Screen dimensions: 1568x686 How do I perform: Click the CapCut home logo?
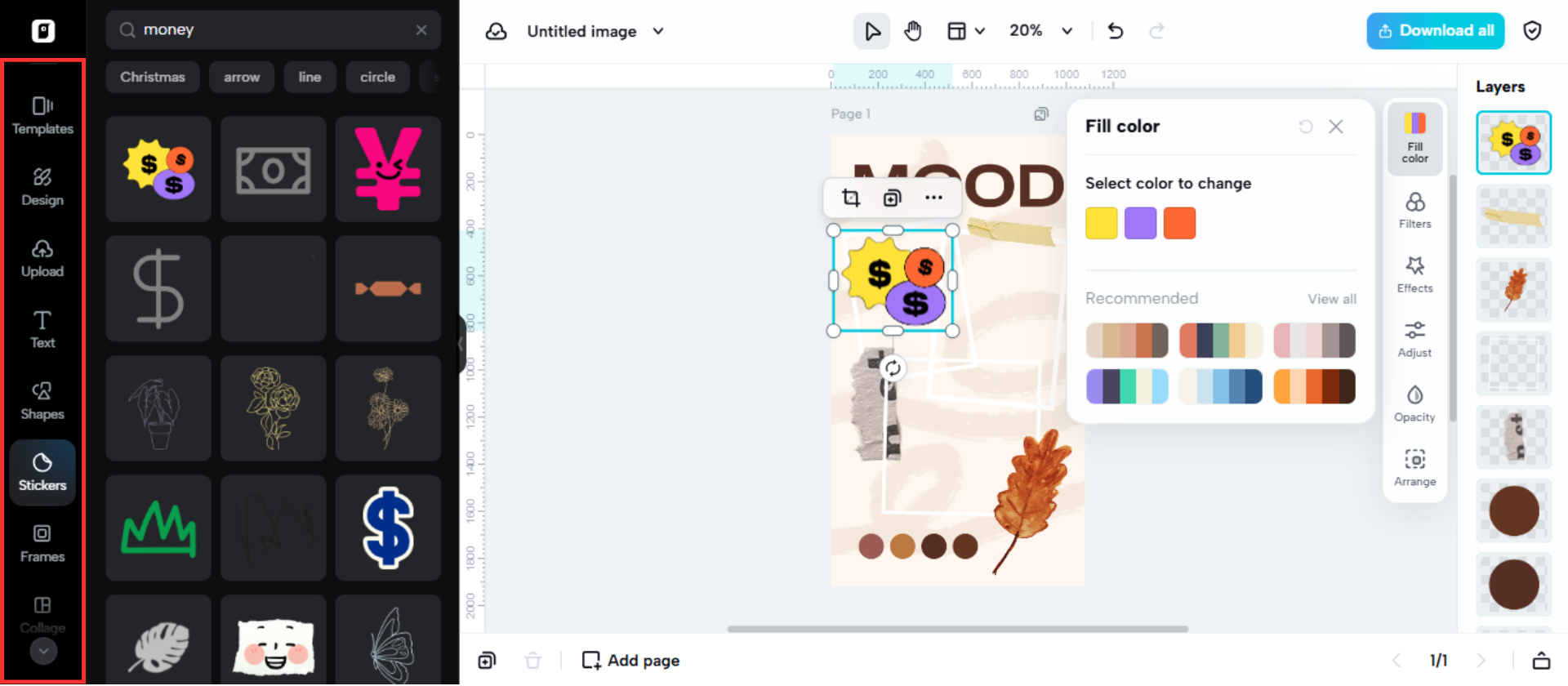[x=43, y=31]
